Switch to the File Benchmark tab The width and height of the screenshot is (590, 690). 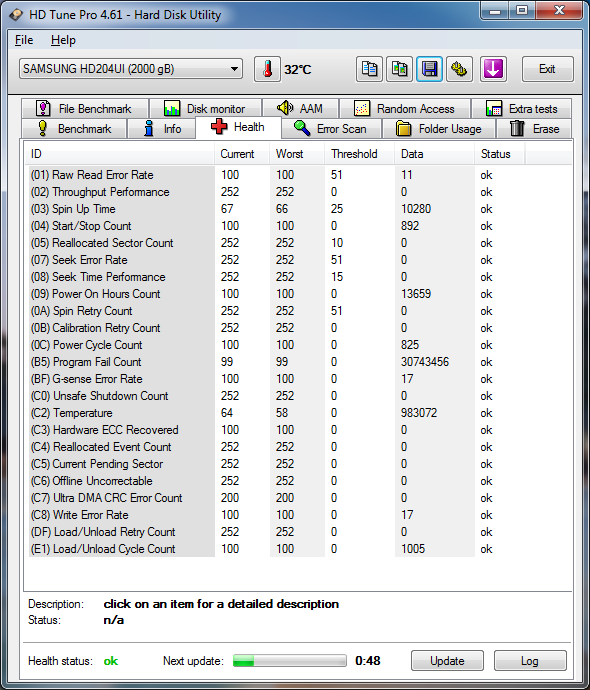(x=85, y=108)
